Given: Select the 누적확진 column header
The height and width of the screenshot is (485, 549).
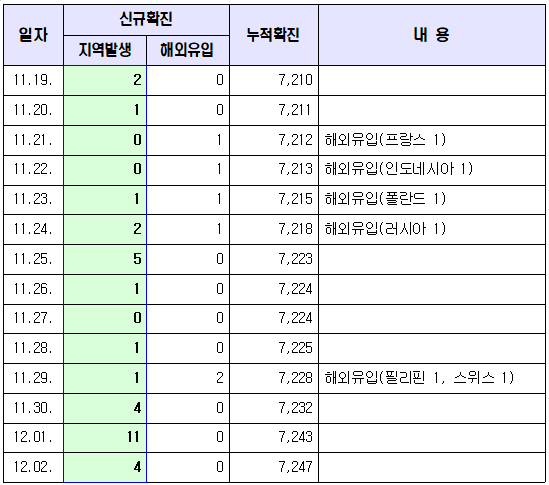Looking at the screenshot, I should (x=274, y=35).
